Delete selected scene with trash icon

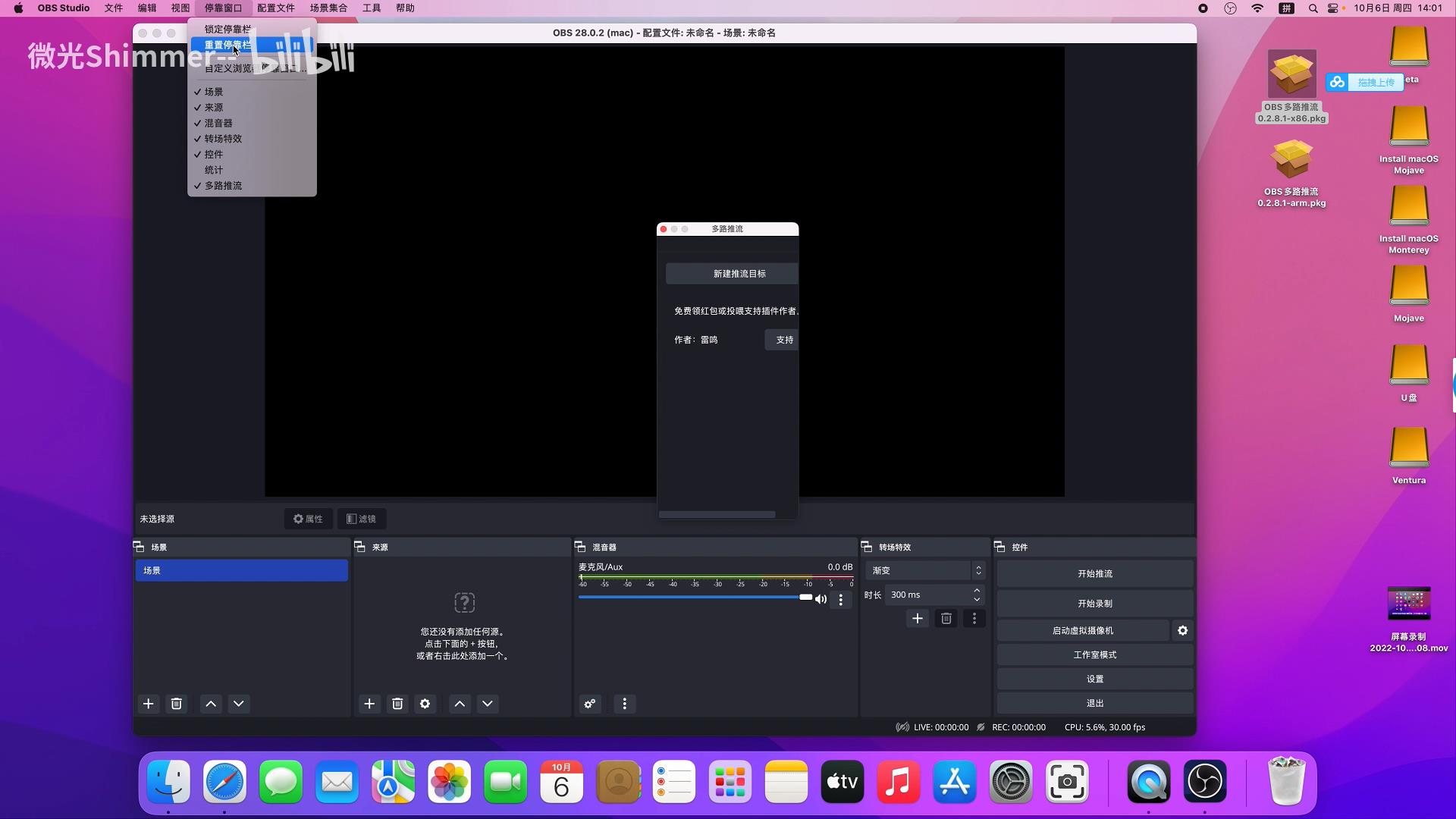click(x=177, y=704)
